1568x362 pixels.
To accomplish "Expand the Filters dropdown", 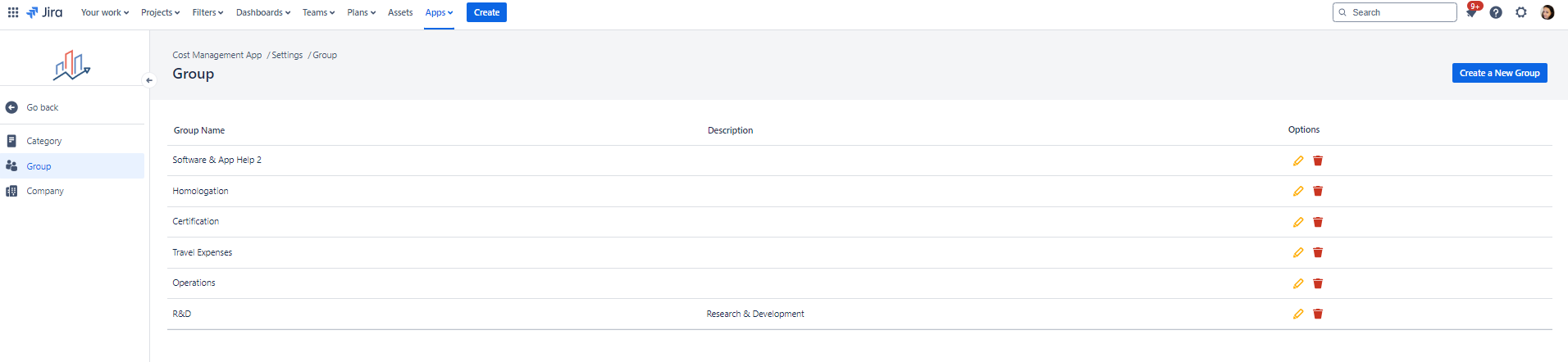I will 207,12.
